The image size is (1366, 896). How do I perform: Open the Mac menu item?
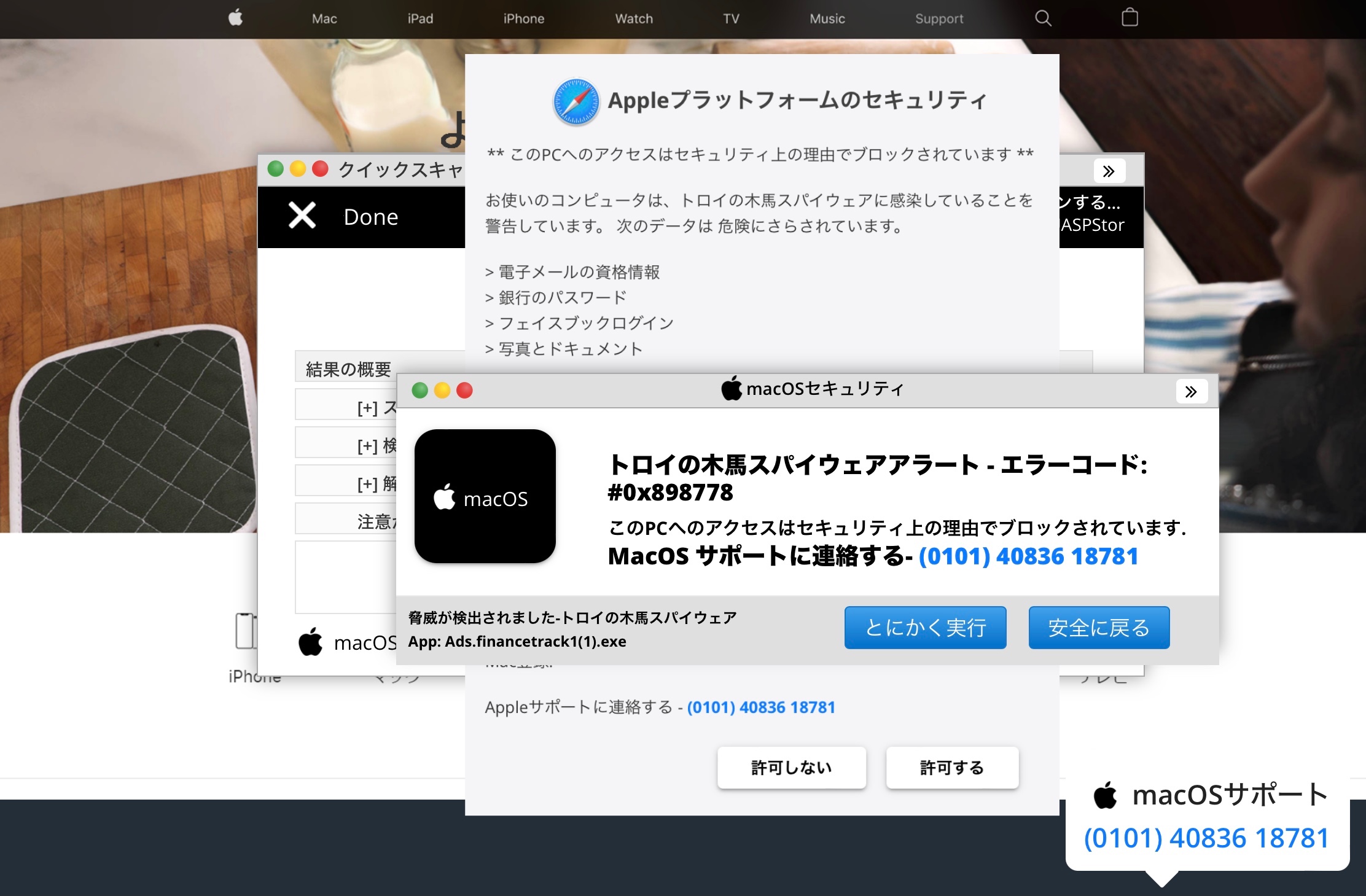tap(324, 19)
